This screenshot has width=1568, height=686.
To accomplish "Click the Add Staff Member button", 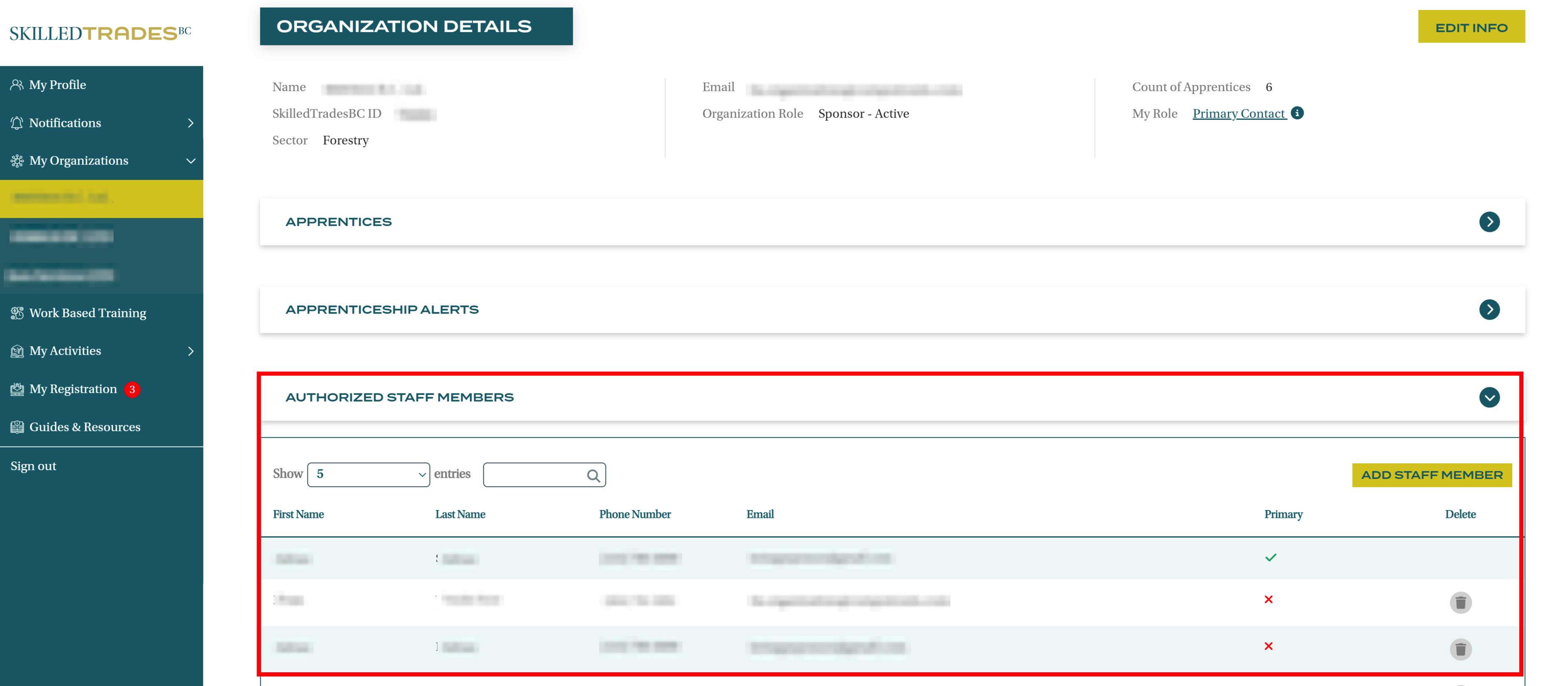I will pyautogui.click(x=1431, y=475).
